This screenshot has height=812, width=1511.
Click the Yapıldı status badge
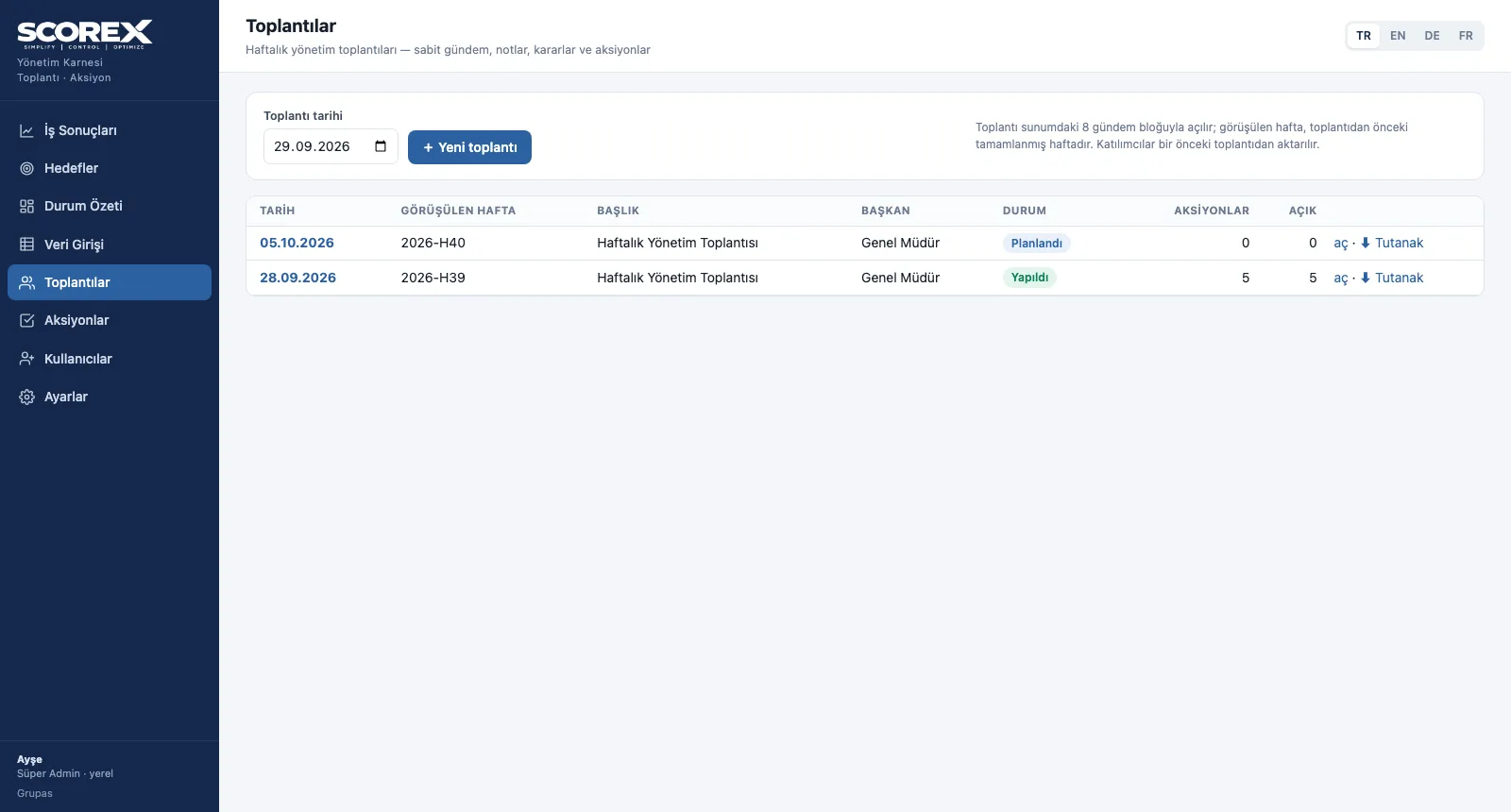click(1029, 278)
